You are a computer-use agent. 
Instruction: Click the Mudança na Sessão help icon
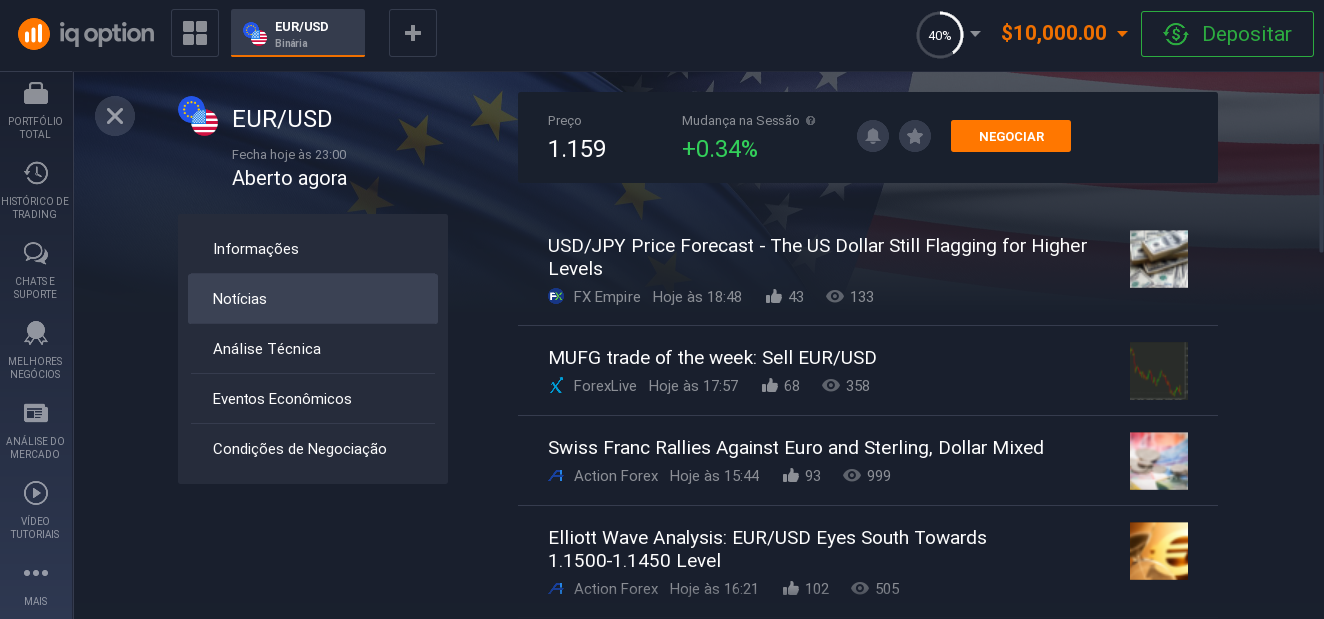(x=811, y=121)
